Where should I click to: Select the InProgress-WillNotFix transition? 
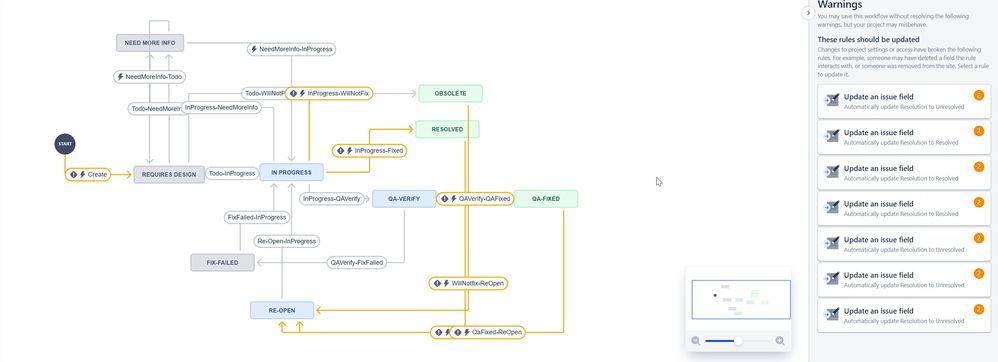click(x=329, y=93)
